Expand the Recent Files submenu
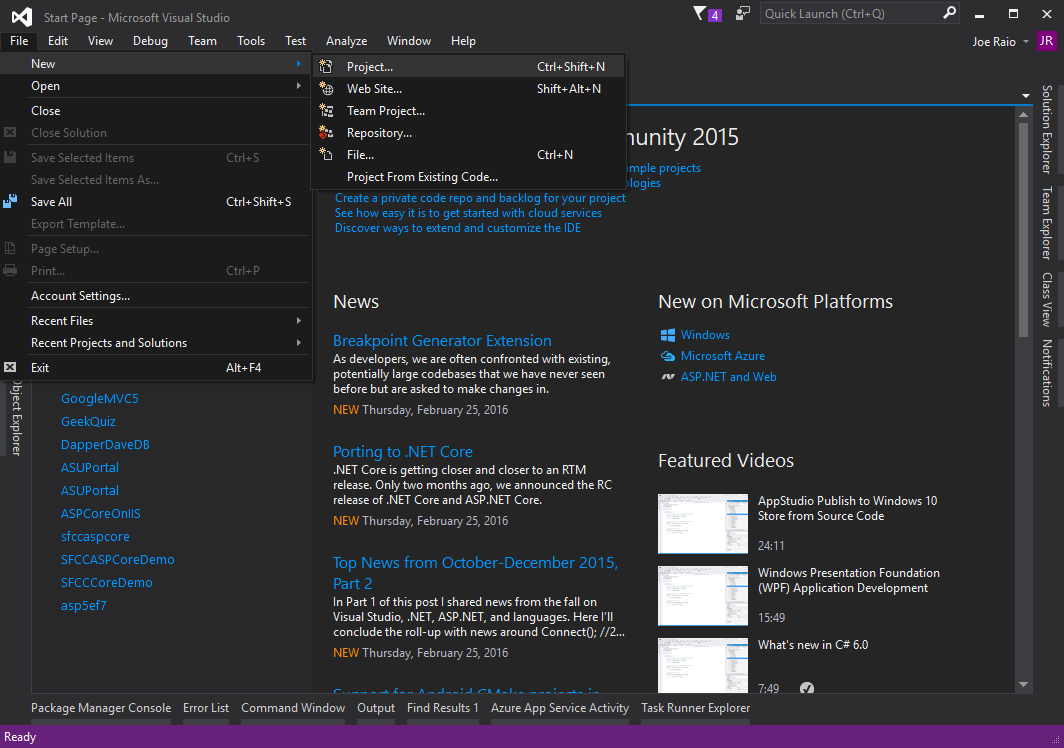 click(x=299, y=320)
